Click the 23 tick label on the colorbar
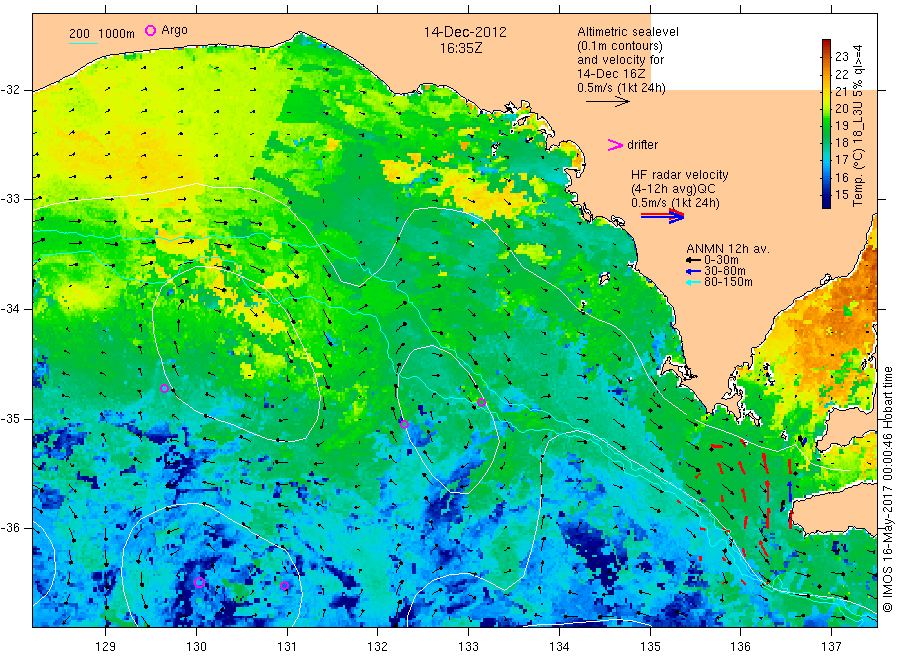Screen dimensions: 900x660 (841, 56)
